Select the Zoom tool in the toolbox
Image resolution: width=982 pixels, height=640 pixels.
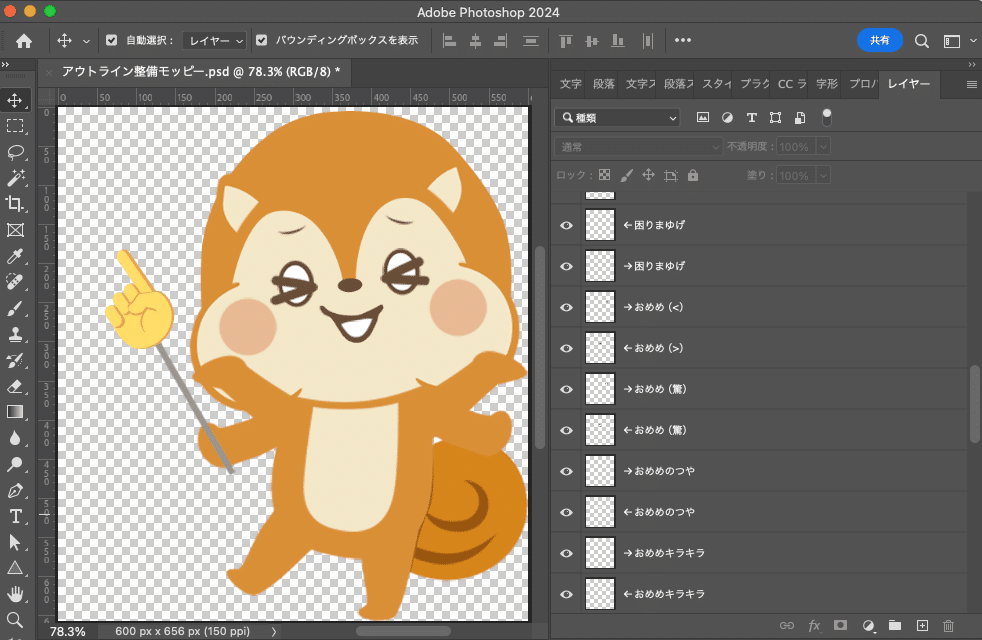[x=15, y=619]
